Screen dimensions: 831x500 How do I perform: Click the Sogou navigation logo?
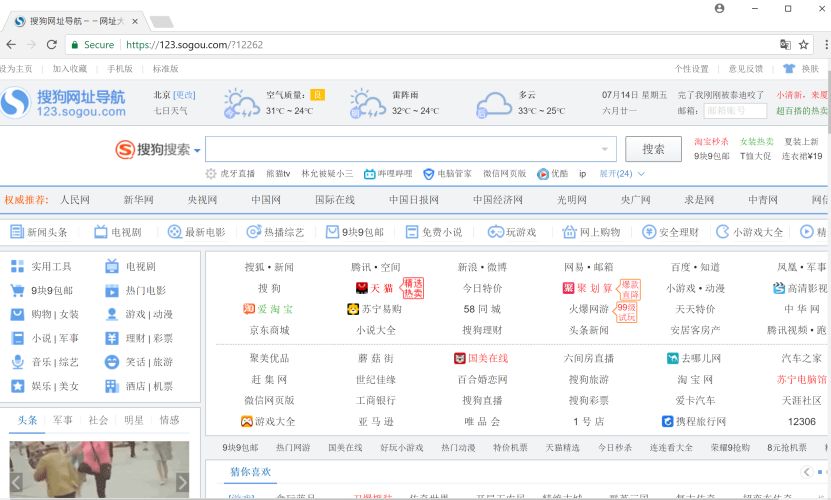[64, 103]
